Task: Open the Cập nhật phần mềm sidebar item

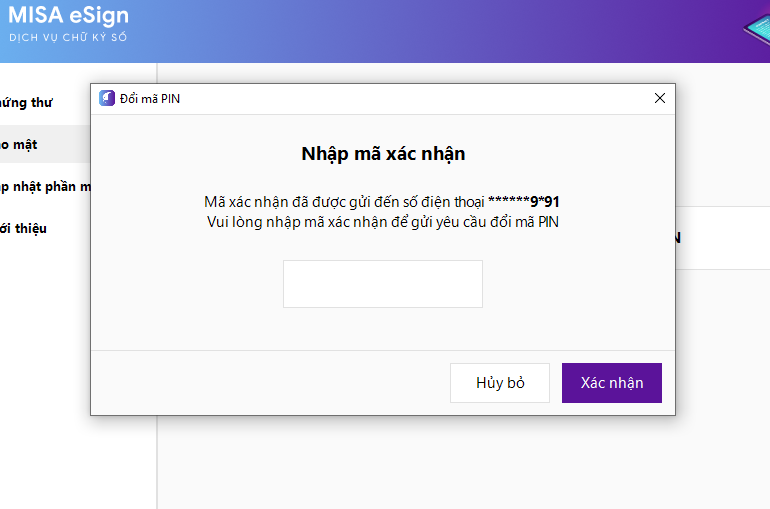Action: click(45, 187)
